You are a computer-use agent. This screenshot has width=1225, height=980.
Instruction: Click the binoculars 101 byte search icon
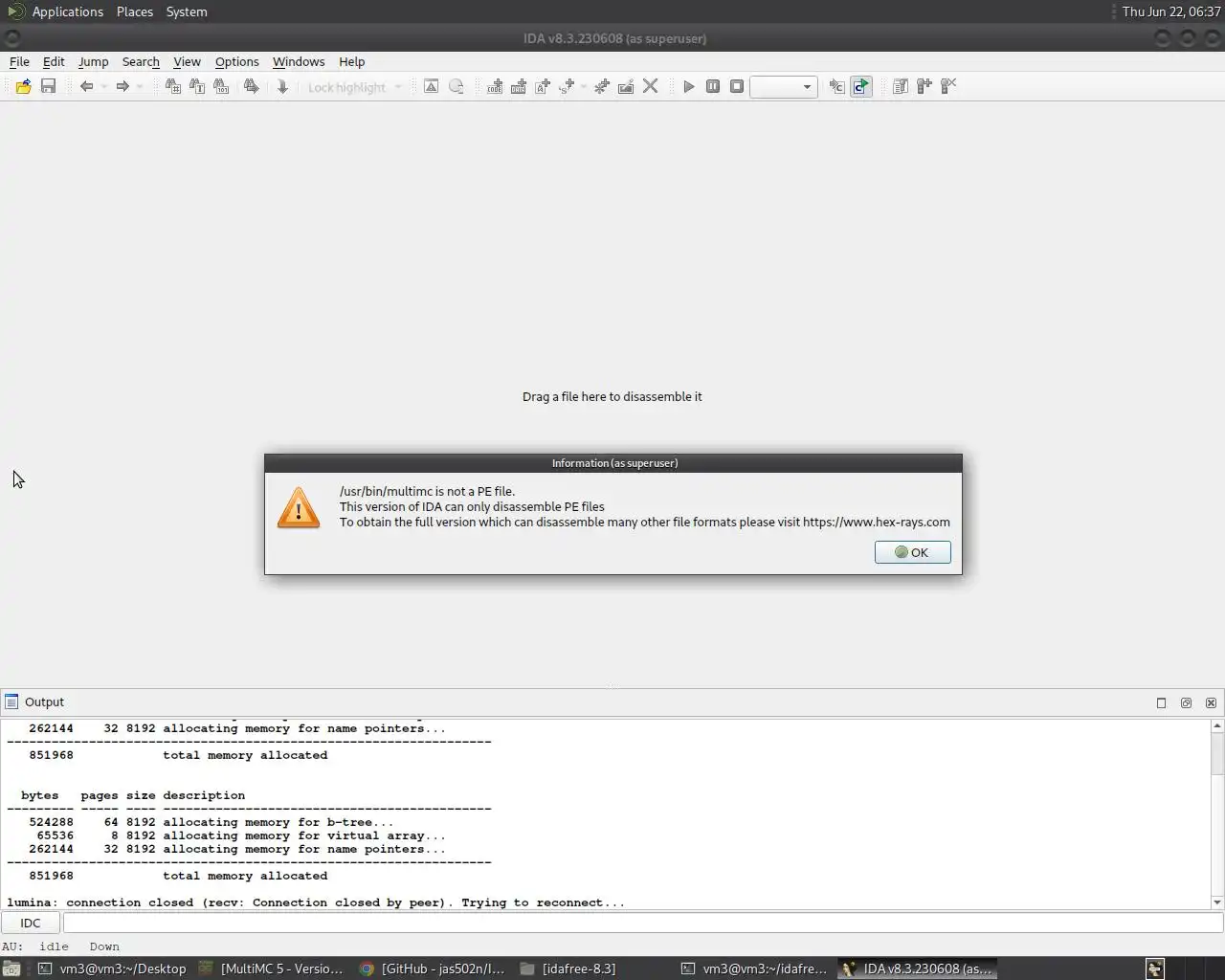(x=221, y=86)
